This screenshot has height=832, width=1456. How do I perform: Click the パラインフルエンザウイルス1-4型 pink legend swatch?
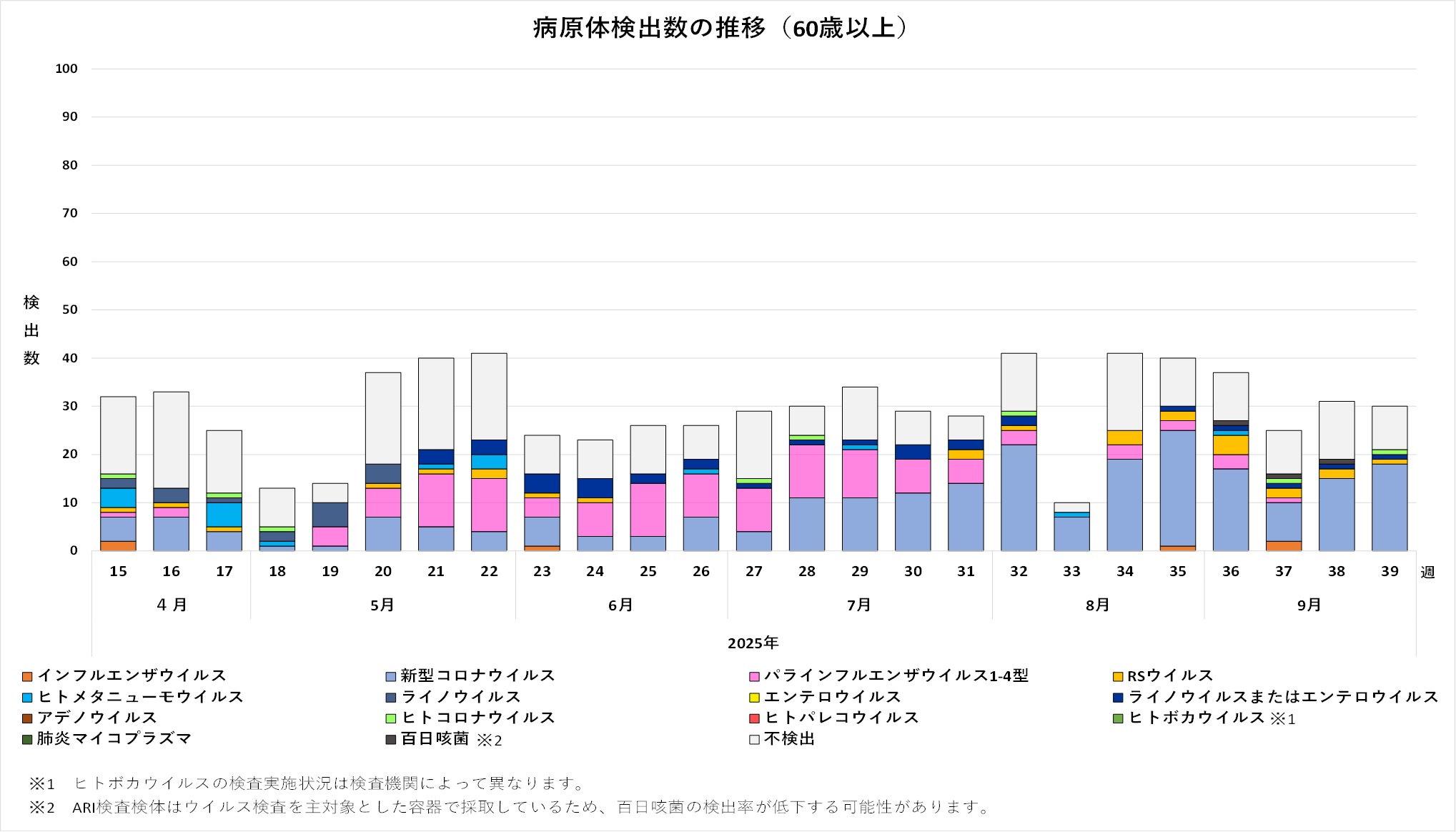click(x=754, y=676)
